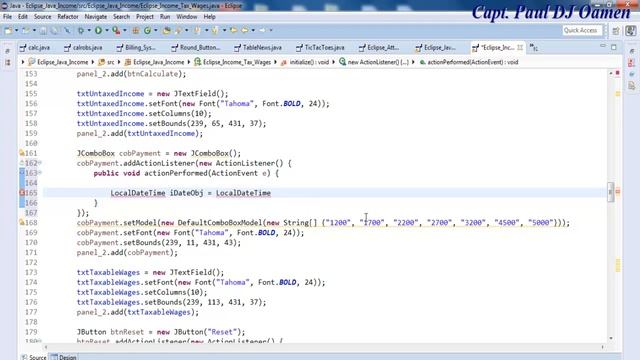
Task: Click the warning marker on line 161
Action: pos(22,153)
